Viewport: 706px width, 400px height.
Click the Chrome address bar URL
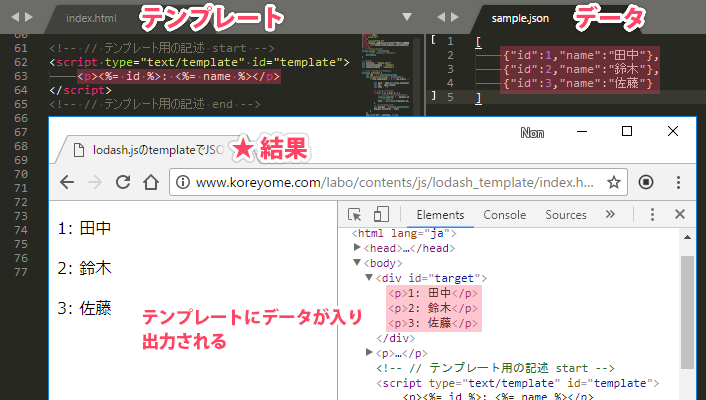394,182
